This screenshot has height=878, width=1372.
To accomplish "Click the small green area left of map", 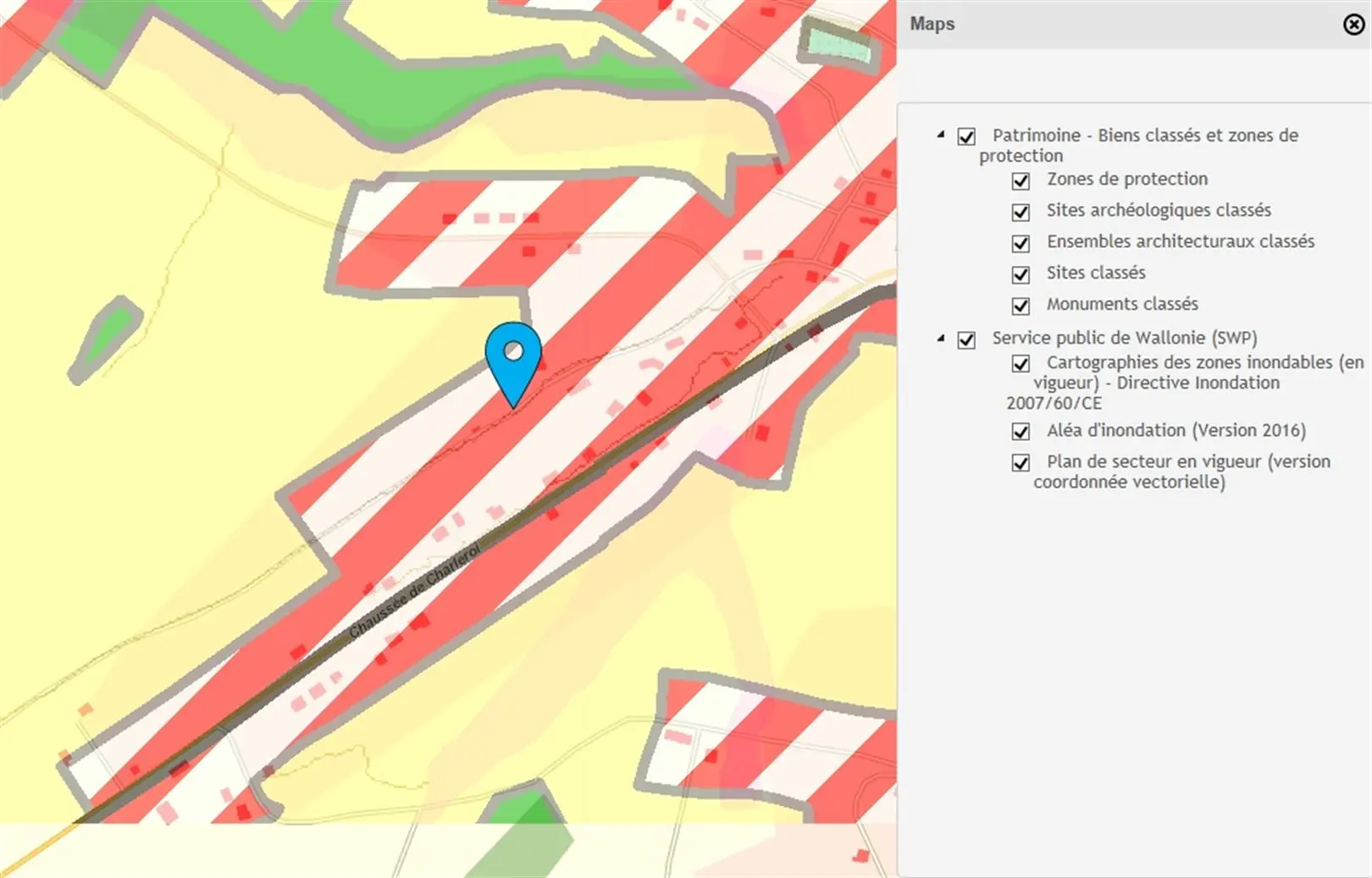I will (x=108, y=336).
